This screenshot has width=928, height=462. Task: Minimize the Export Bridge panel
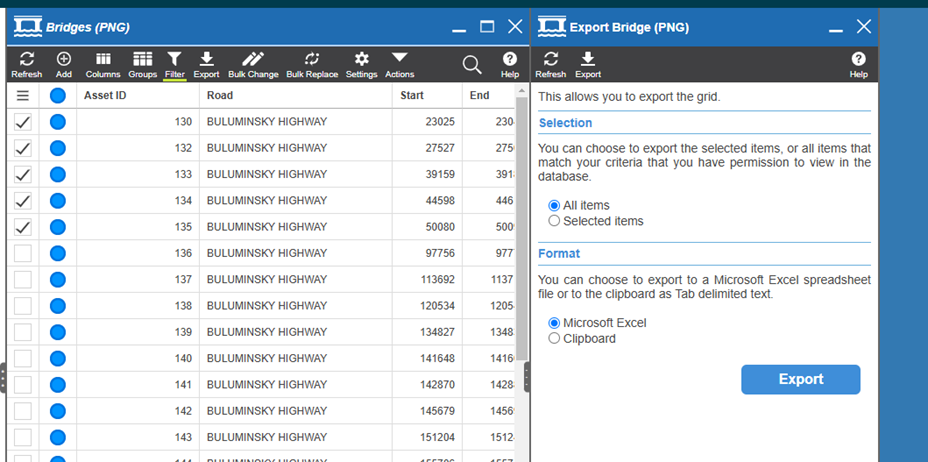pyautogui.click(x=836, y=31)
